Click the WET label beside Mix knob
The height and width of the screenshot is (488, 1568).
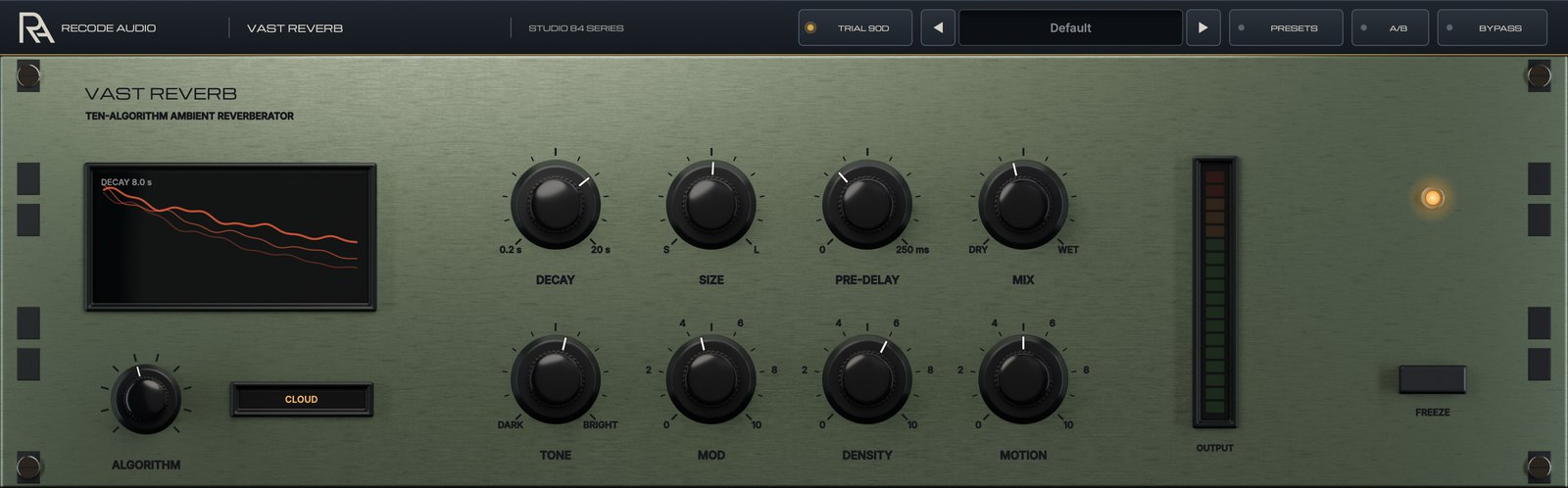click(1068, 250)
